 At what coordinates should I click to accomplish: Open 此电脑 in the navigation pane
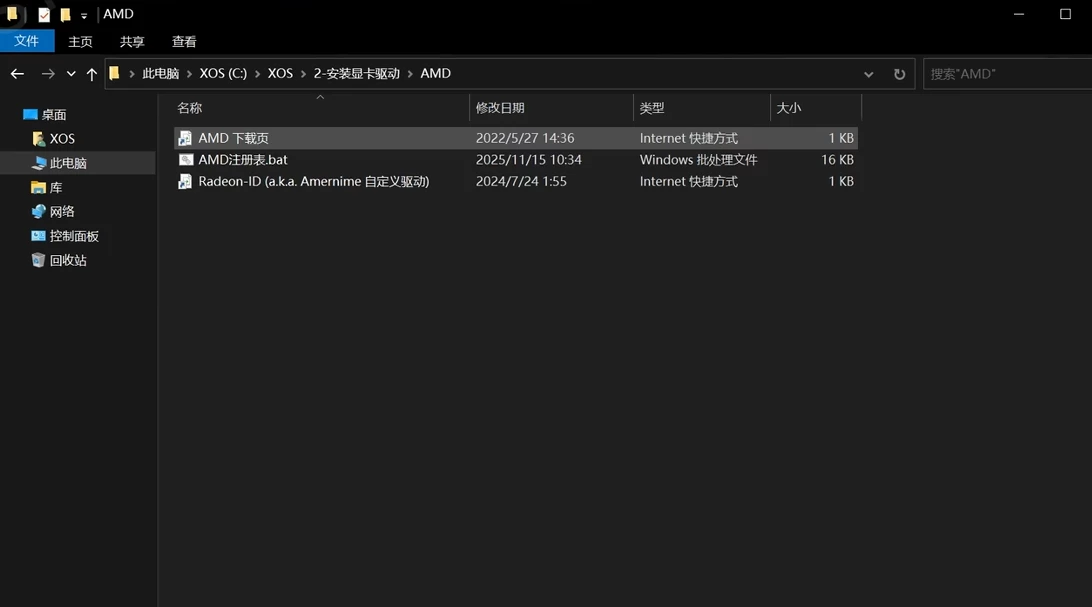68,163
